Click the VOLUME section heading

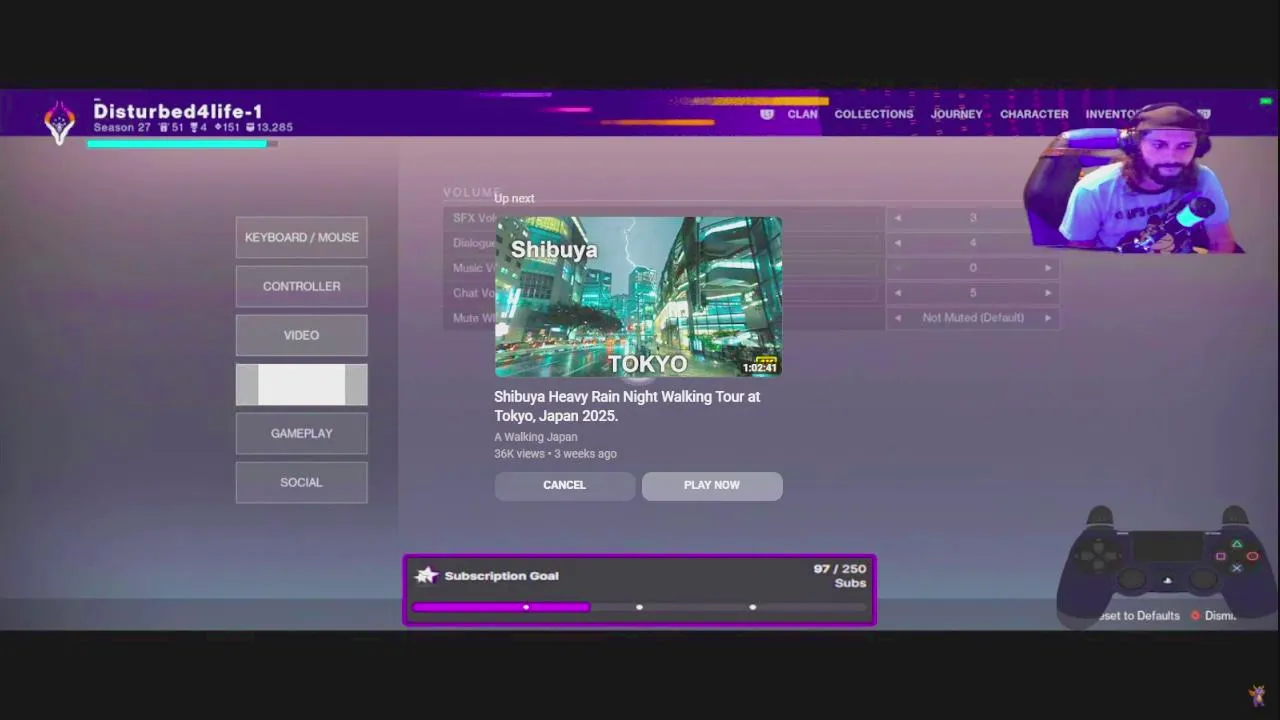[x=472, y=192]
